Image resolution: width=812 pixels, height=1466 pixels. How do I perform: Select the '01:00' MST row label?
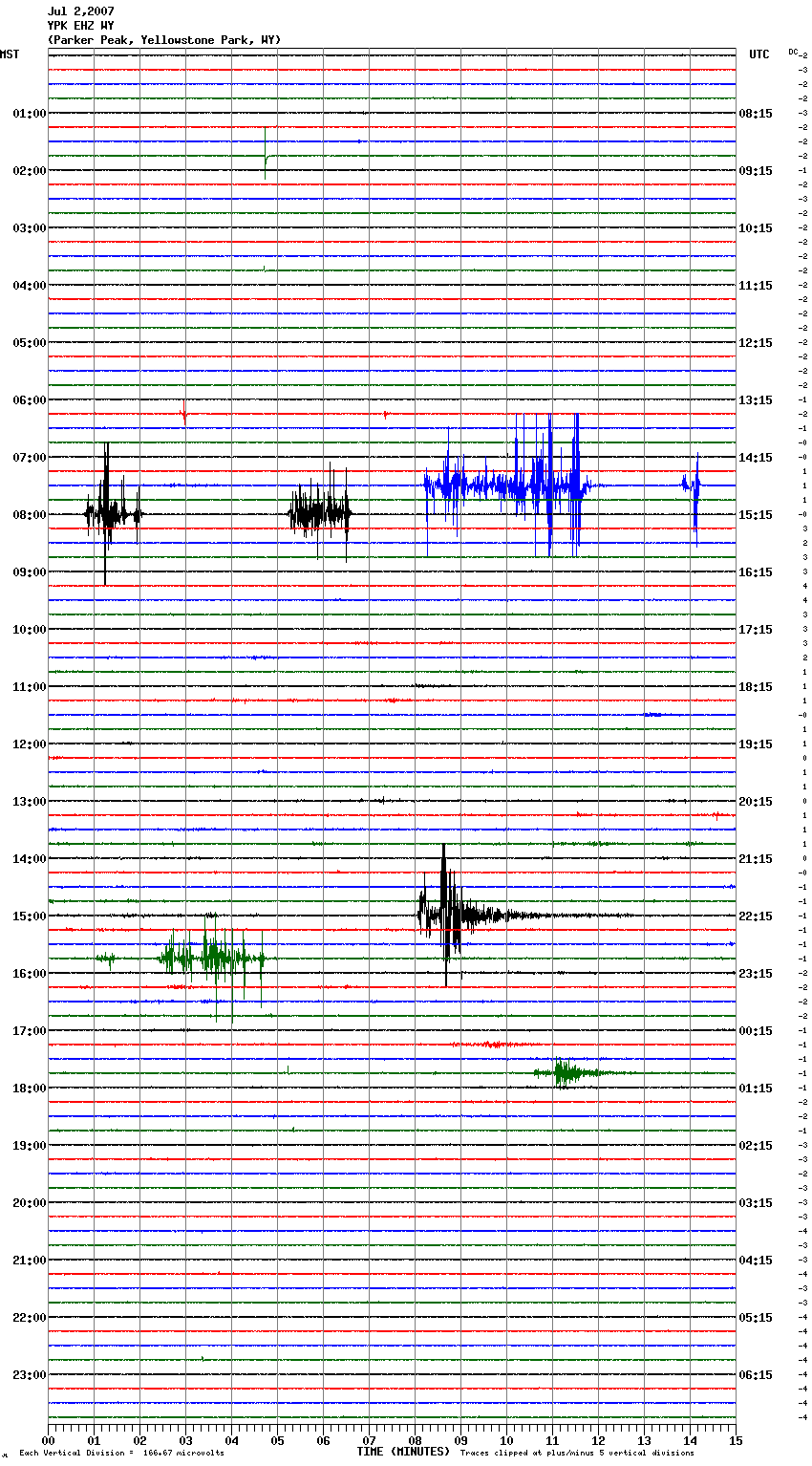(x=30, y=114)
